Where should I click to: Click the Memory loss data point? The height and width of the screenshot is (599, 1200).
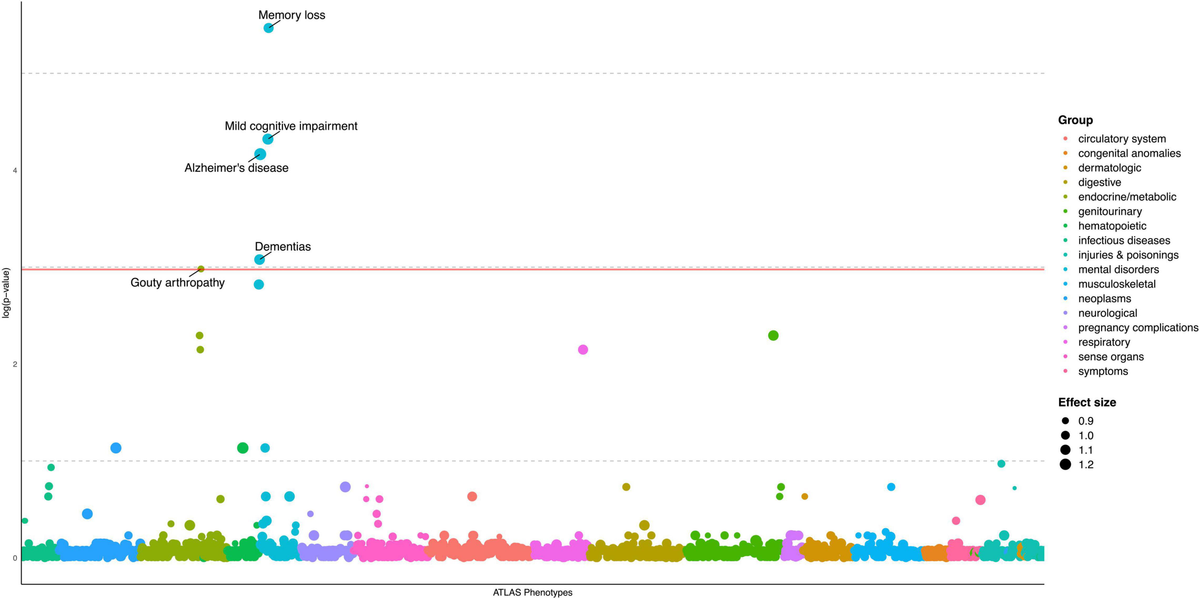[268, 28]
